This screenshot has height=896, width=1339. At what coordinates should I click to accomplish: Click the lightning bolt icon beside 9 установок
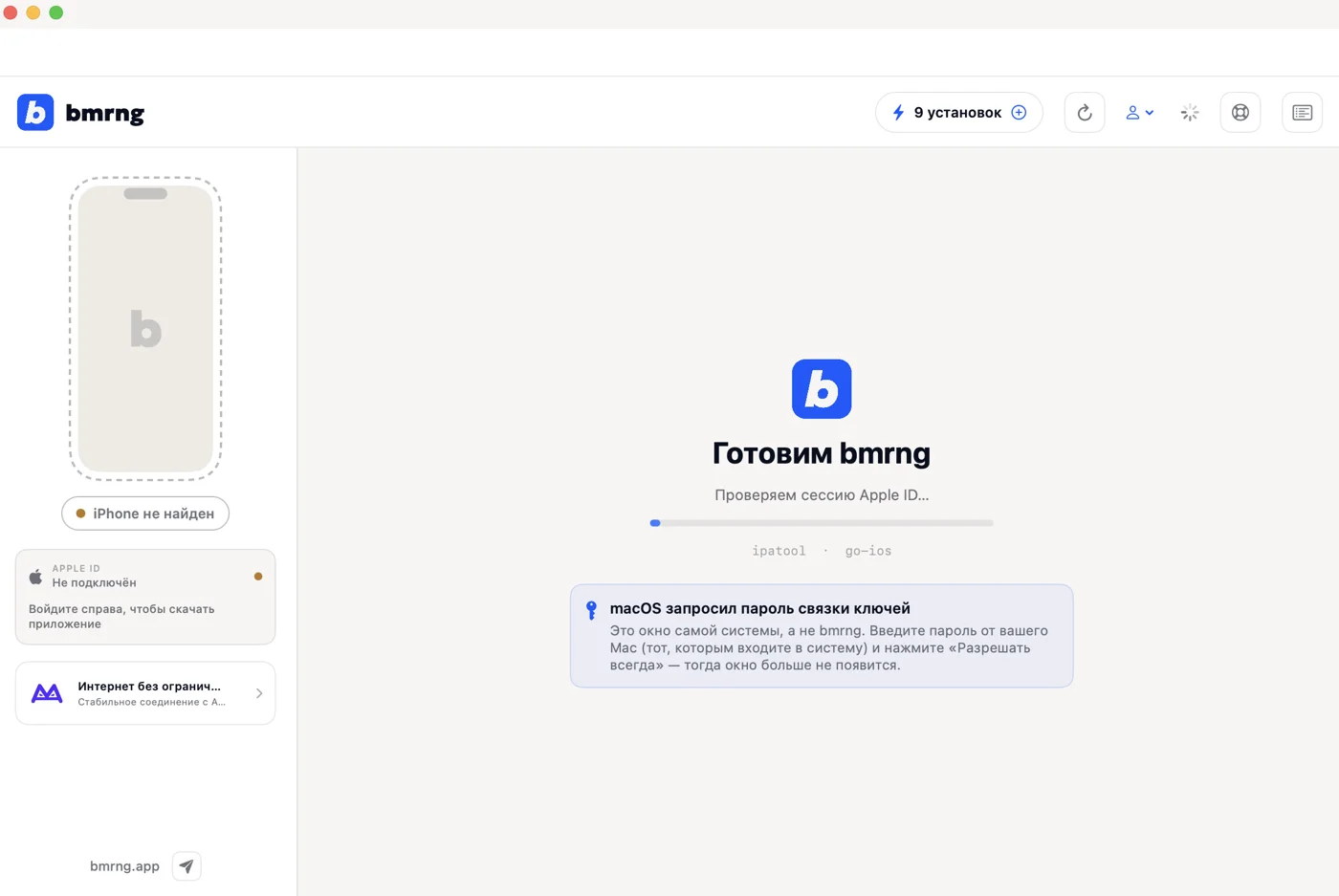898,113
